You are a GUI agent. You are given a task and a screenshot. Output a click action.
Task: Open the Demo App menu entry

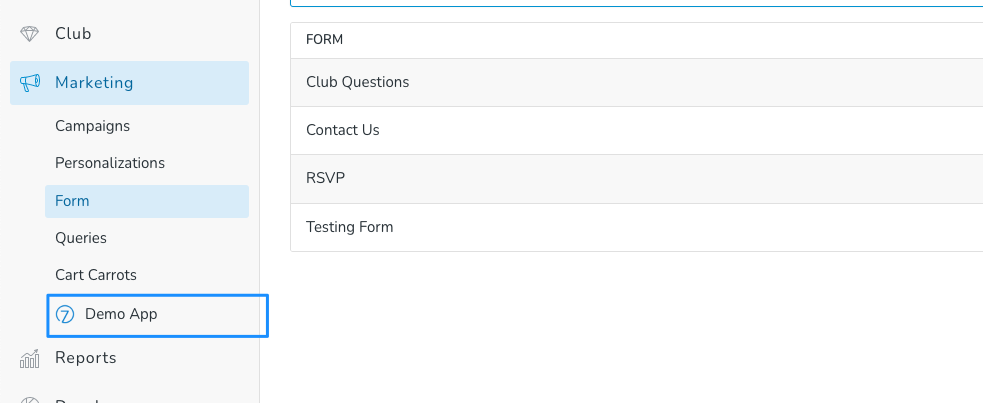click(x=158, y=316)
